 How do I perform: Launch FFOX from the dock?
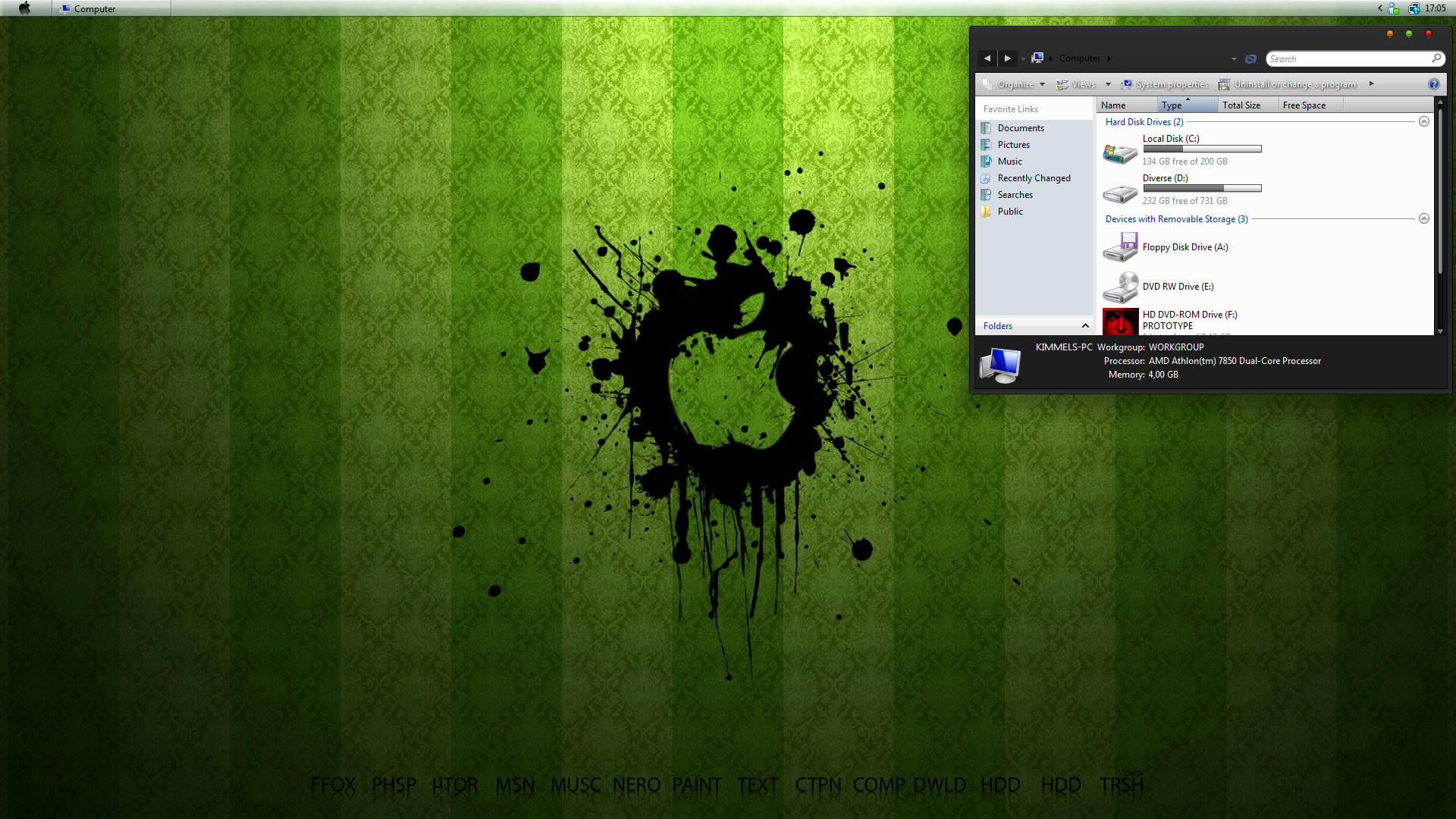click(x=333, y=785)
